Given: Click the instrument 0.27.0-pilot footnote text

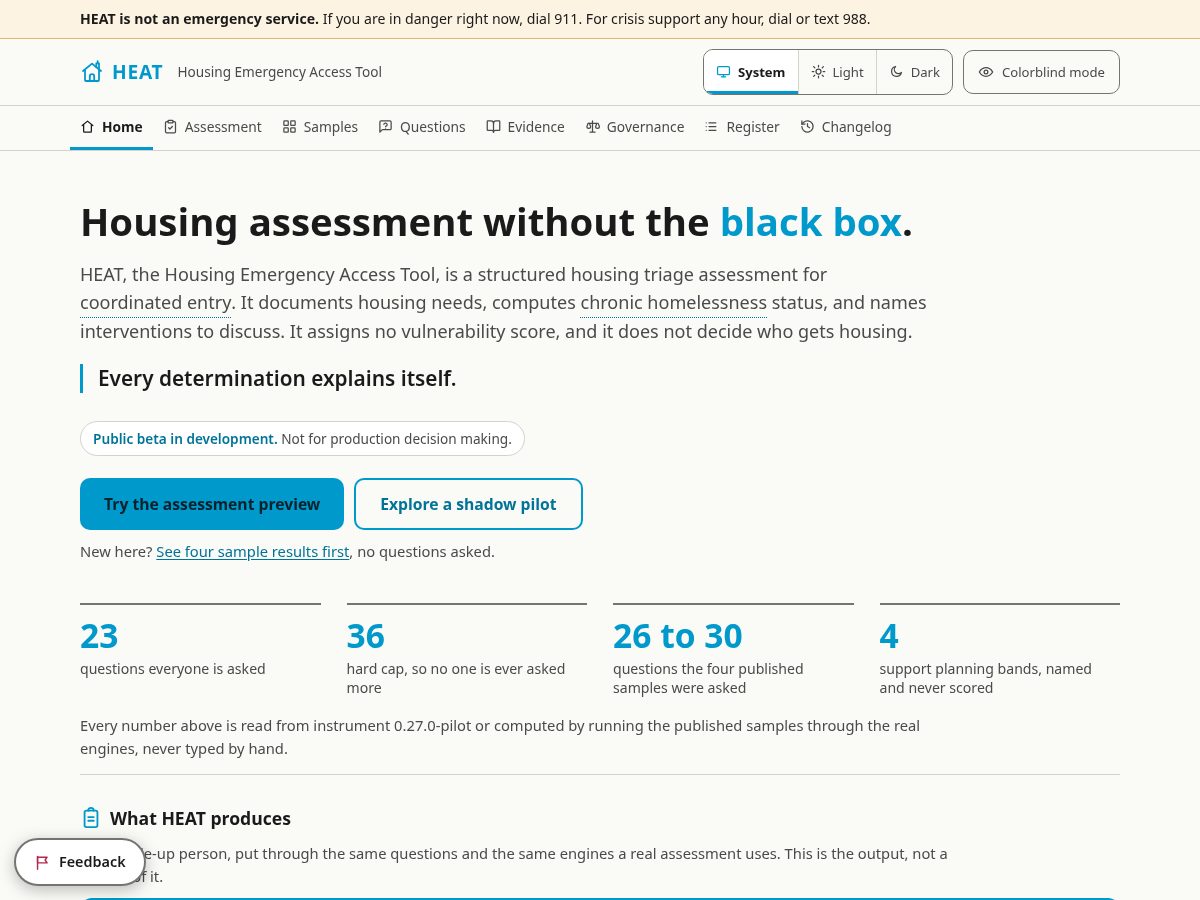Looking at the screenshot, I should [500, 737].
